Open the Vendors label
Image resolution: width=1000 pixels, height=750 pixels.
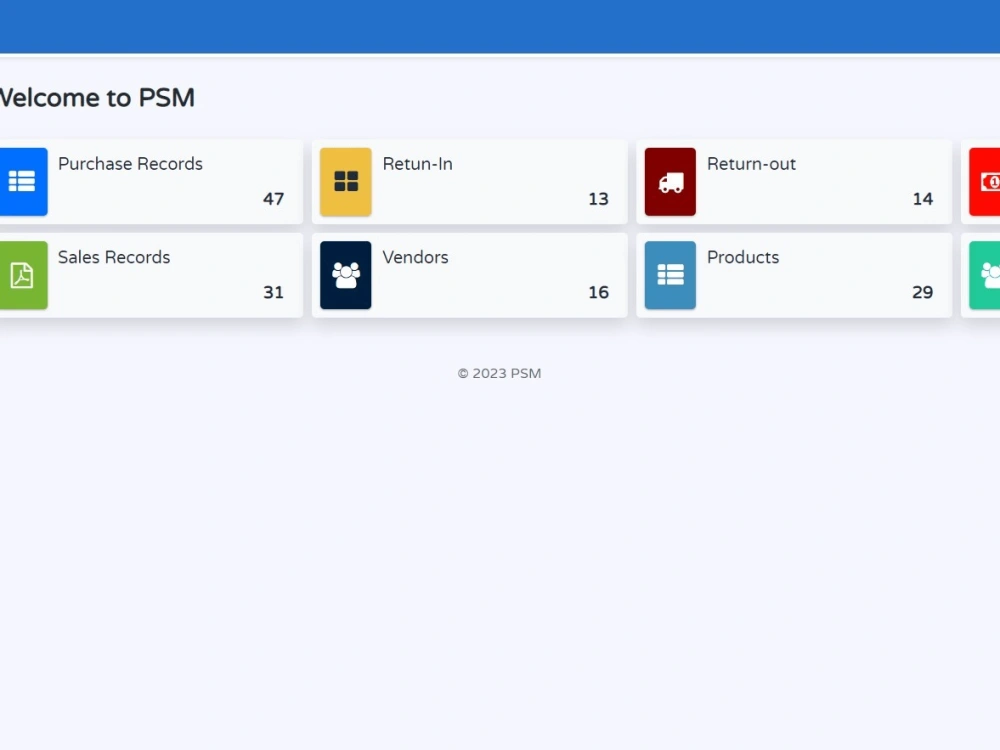(x=416, y=257)
